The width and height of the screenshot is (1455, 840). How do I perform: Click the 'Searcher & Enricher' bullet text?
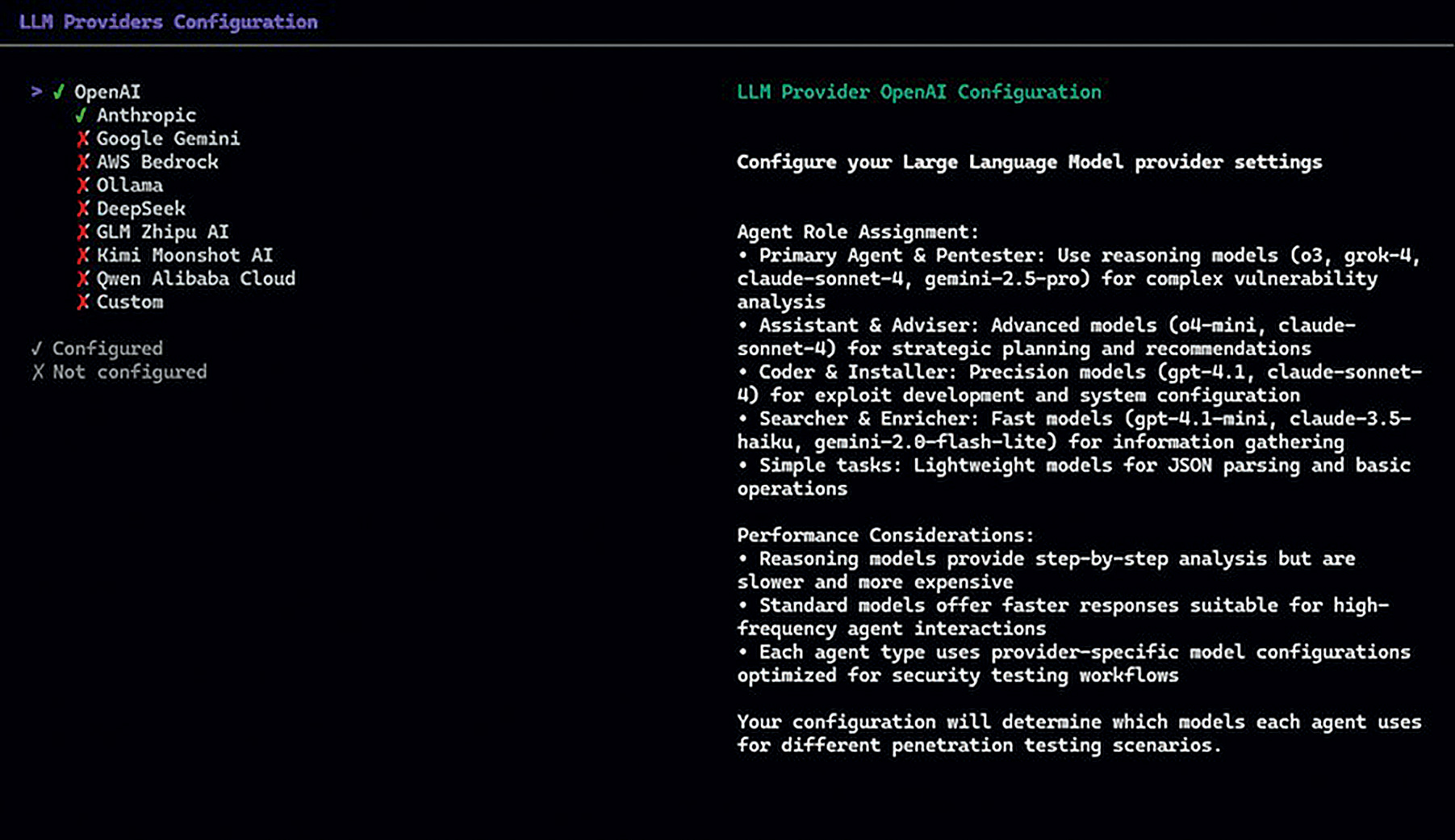point(1074,430)
